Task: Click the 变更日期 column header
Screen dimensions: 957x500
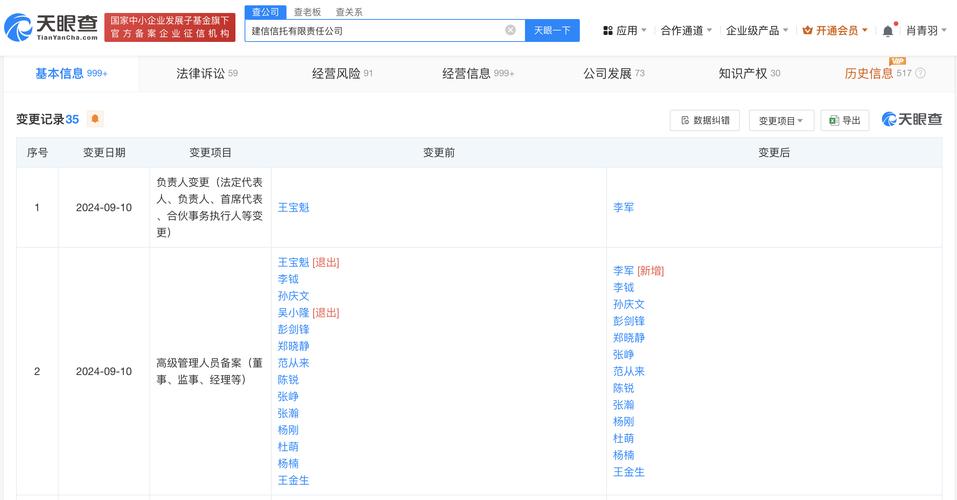Action: [x=104, y=153]
